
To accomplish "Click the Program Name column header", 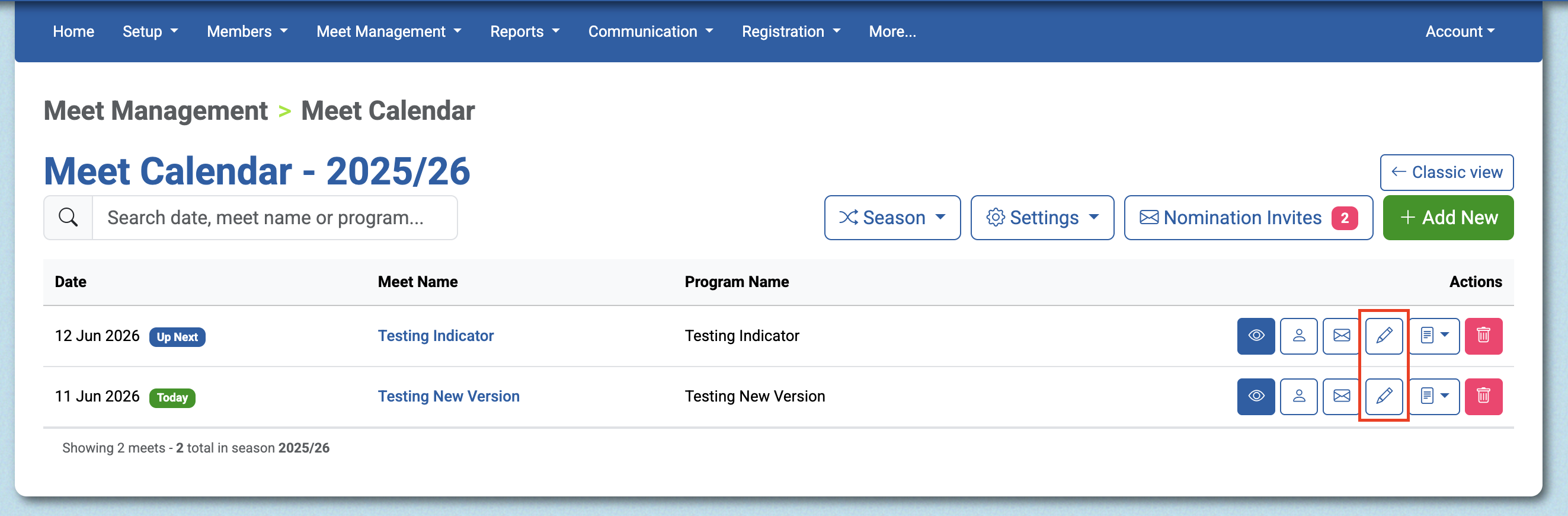I will coord(737,282).
